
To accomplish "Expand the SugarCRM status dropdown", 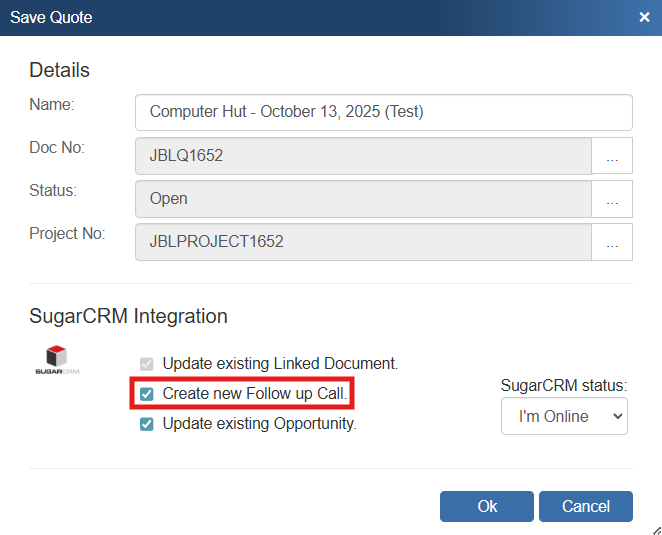I will point(564,416).
